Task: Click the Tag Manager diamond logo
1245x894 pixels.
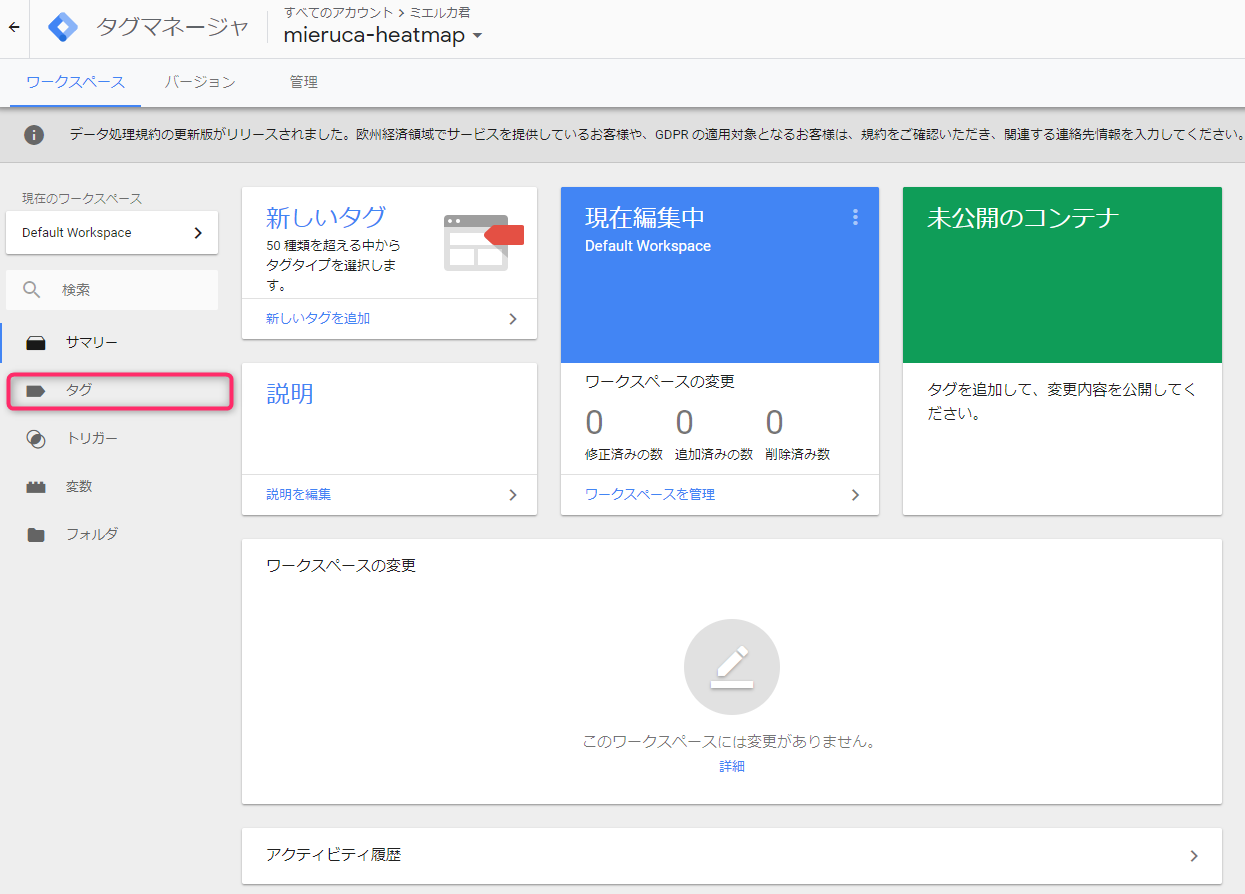Action: (62, 27)
